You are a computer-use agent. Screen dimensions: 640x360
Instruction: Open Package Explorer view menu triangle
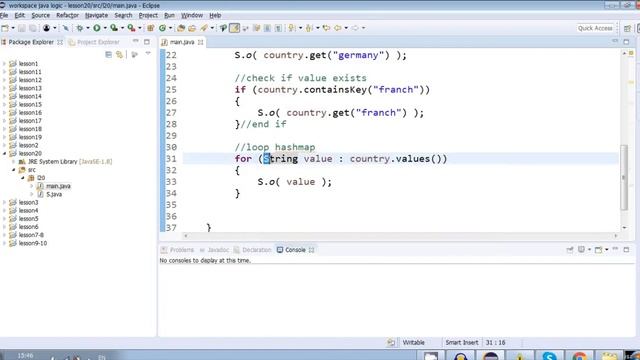(148, 53)
